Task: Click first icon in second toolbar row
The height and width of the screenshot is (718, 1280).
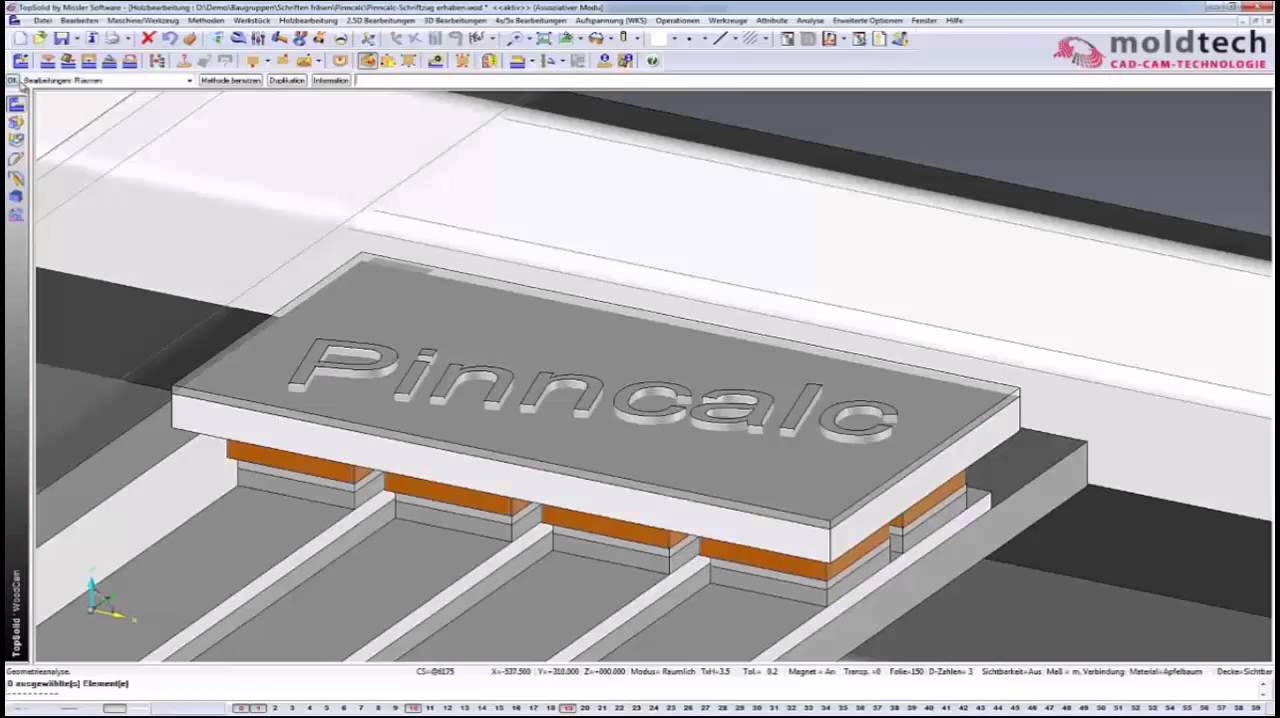Action: click(x=20, y=61)
